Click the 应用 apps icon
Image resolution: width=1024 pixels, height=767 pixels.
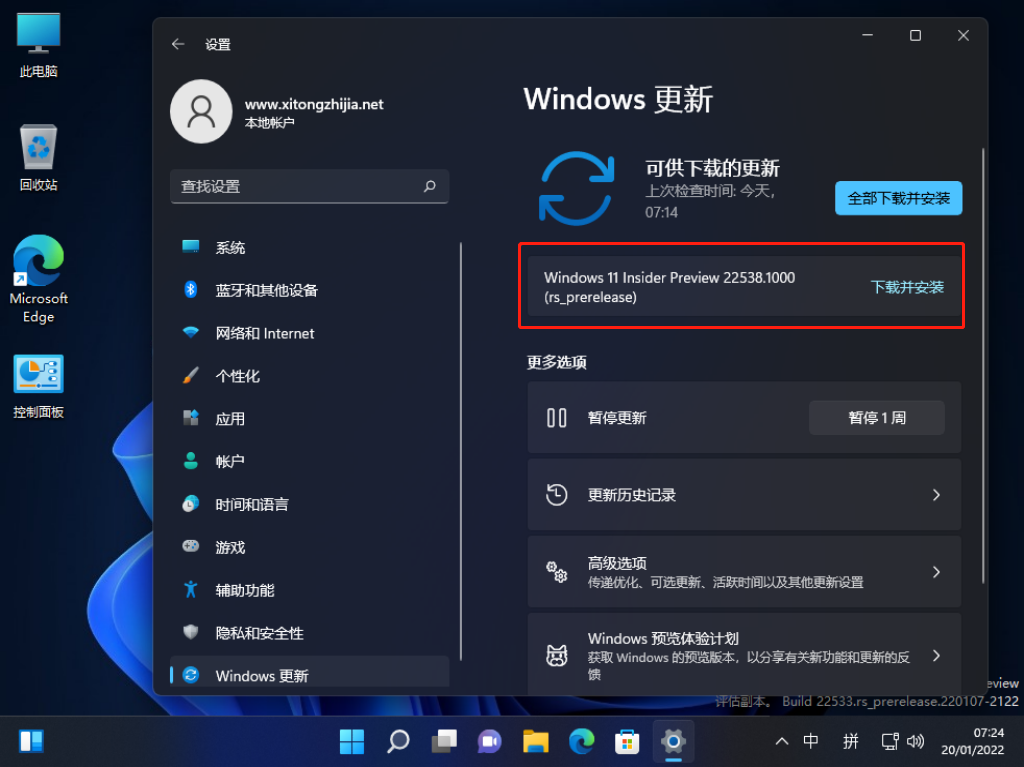(x=191, y=417)
